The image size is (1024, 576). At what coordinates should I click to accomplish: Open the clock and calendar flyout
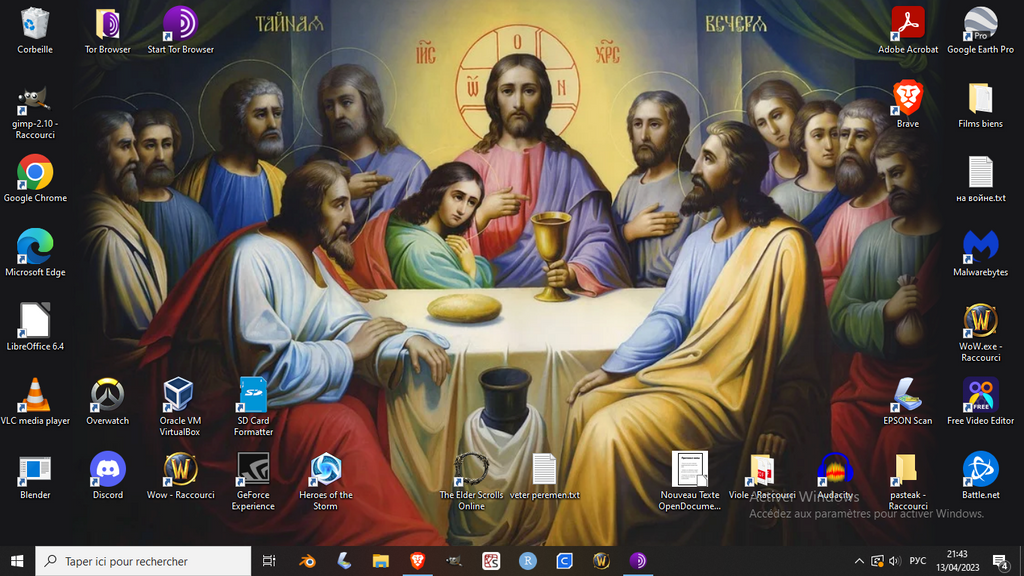click(957, 561)
